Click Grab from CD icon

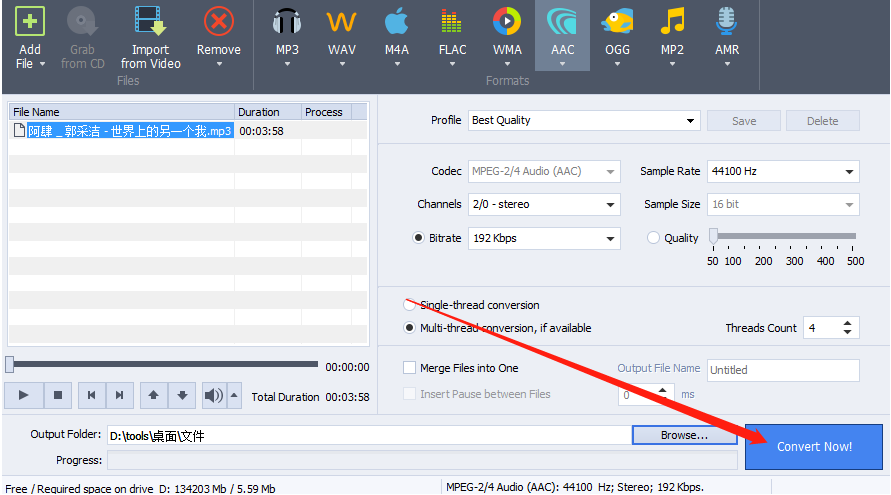(x=82, y=22)
